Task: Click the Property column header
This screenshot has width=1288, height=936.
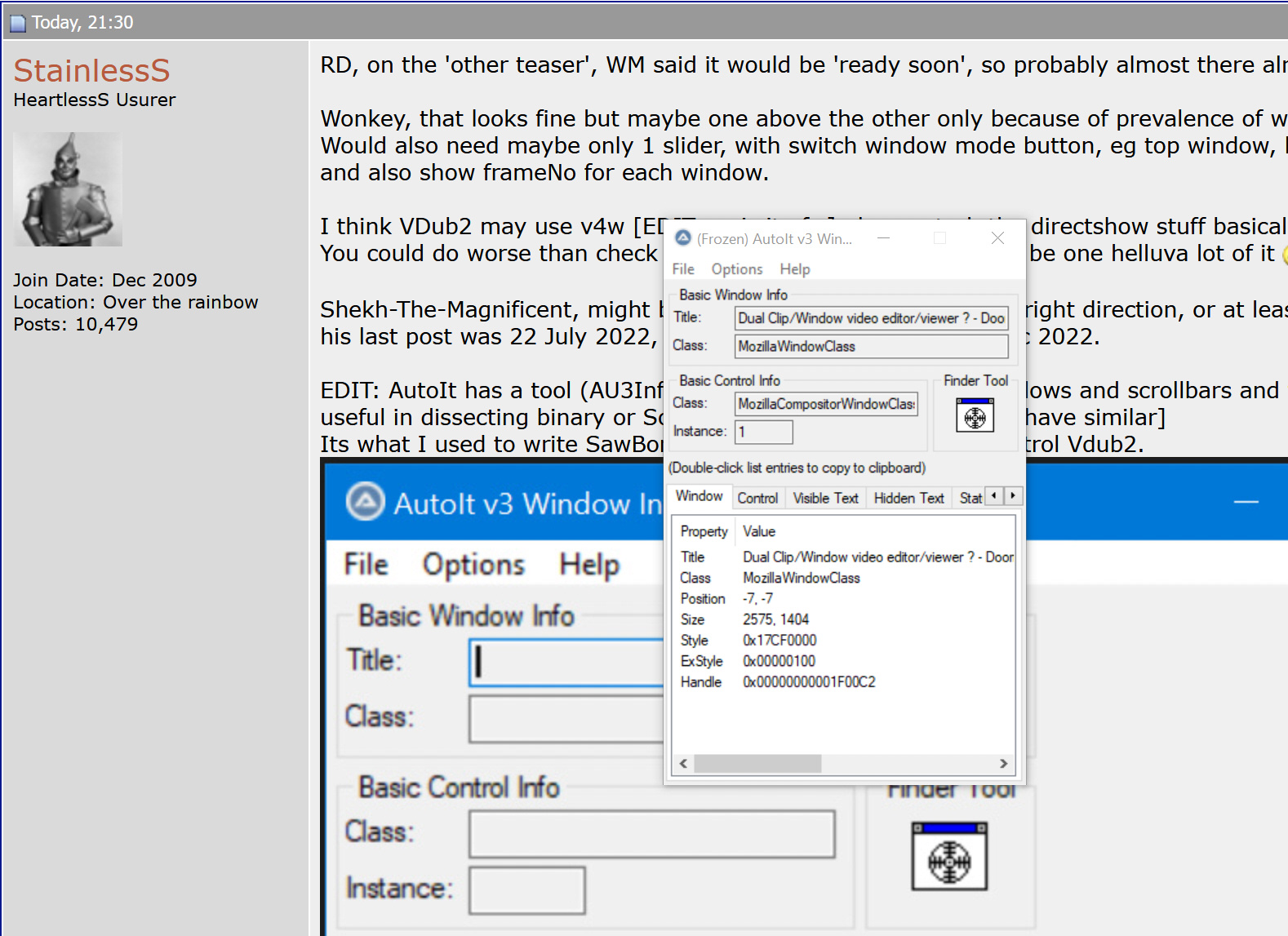Action: (704, 531)
